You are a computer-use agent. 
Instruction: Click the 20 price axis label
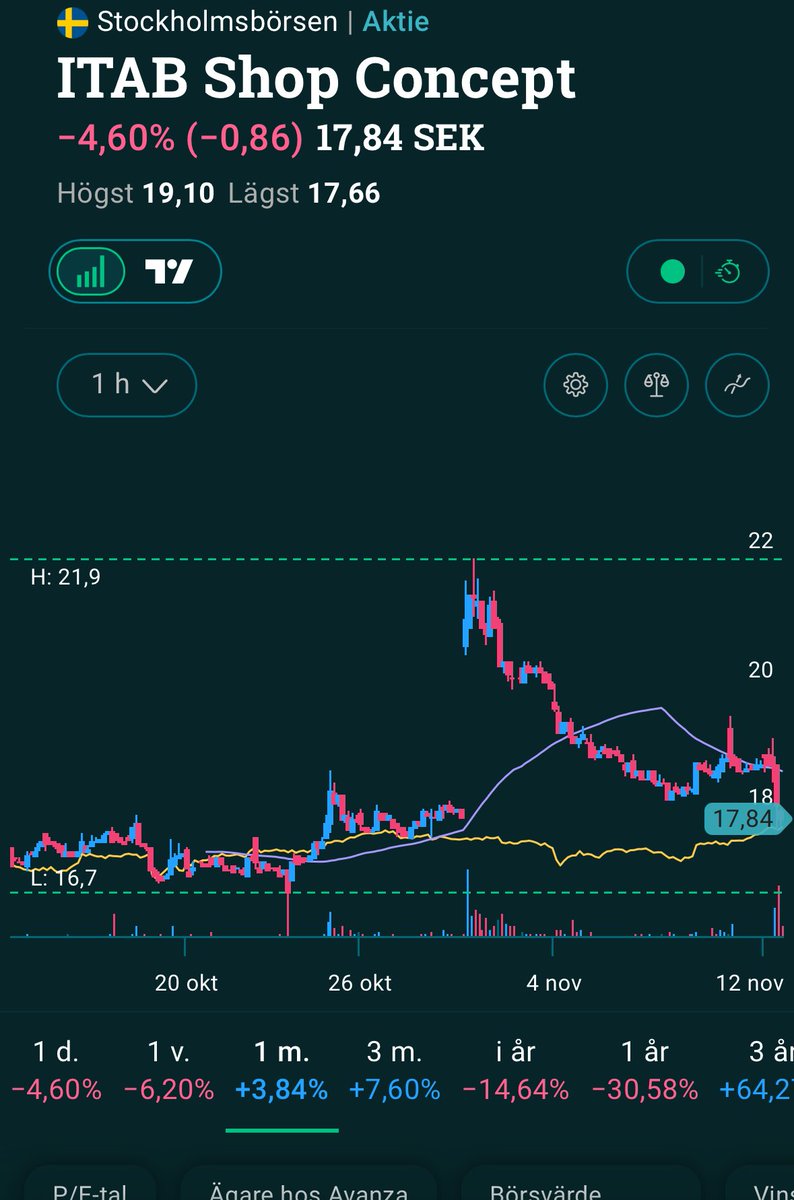click(761, 669)
